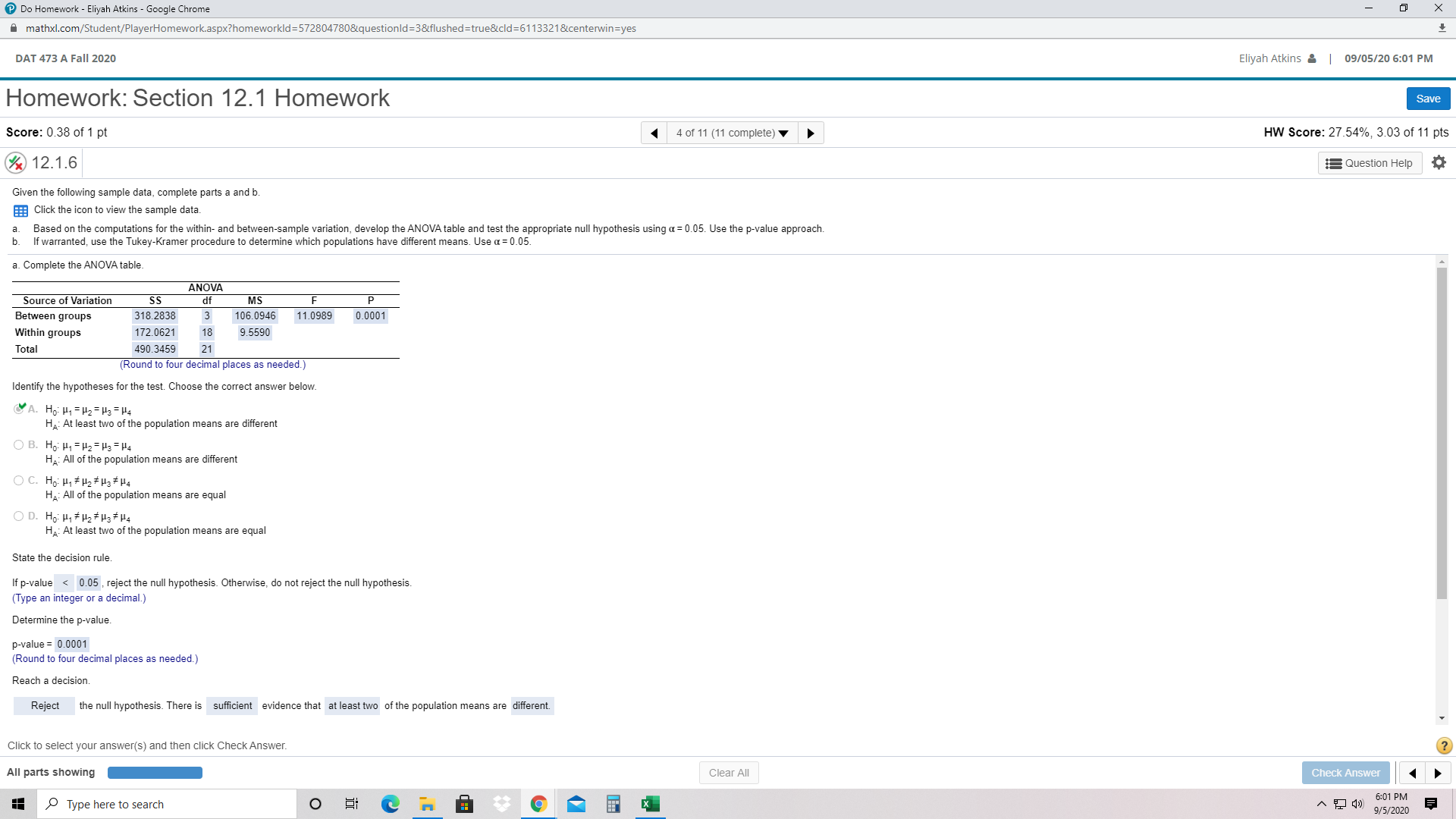The width and height of the screenshot is (1456, 819).
Task: Open the Reject decision dropdown
Action: click(45, 706)
